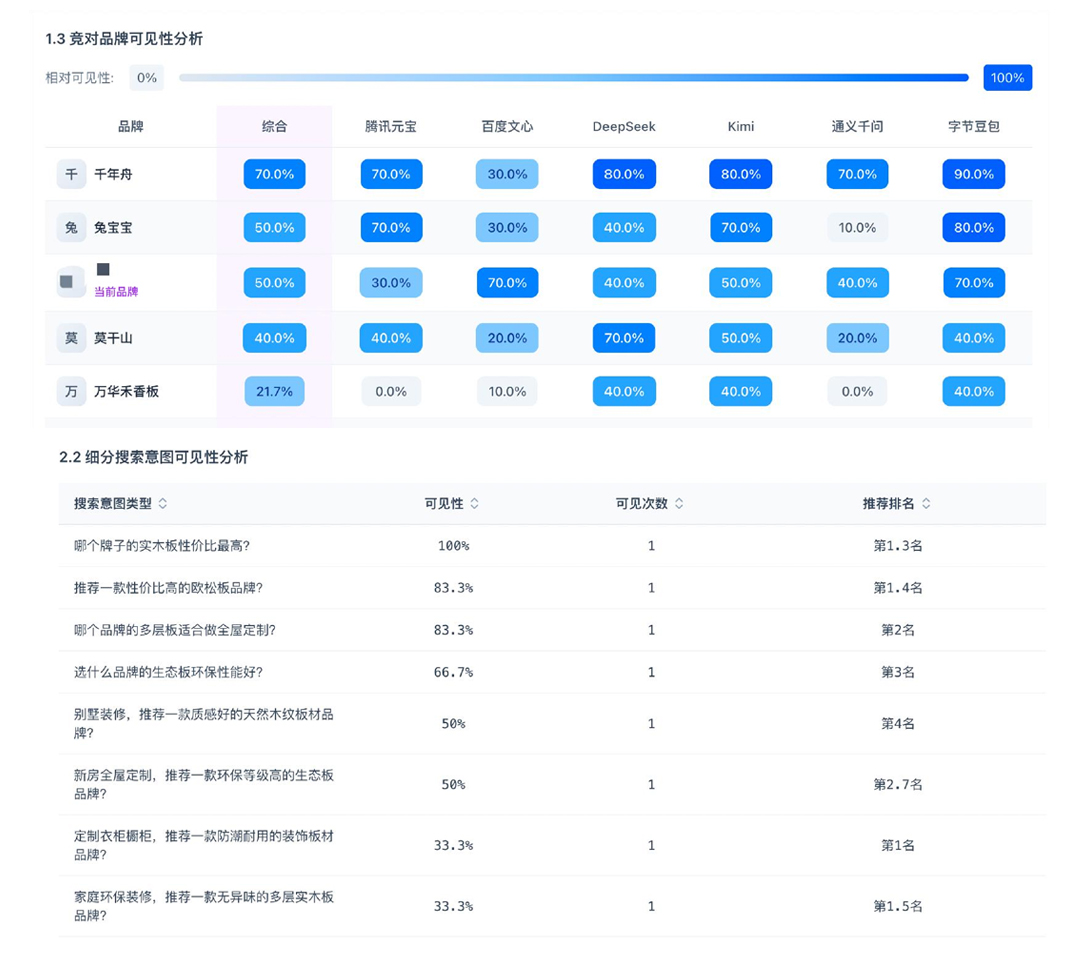Viewport: 1077px width, 963px height.
Task: Select the 通义千问 column header
Action: (x=857, y=126)
